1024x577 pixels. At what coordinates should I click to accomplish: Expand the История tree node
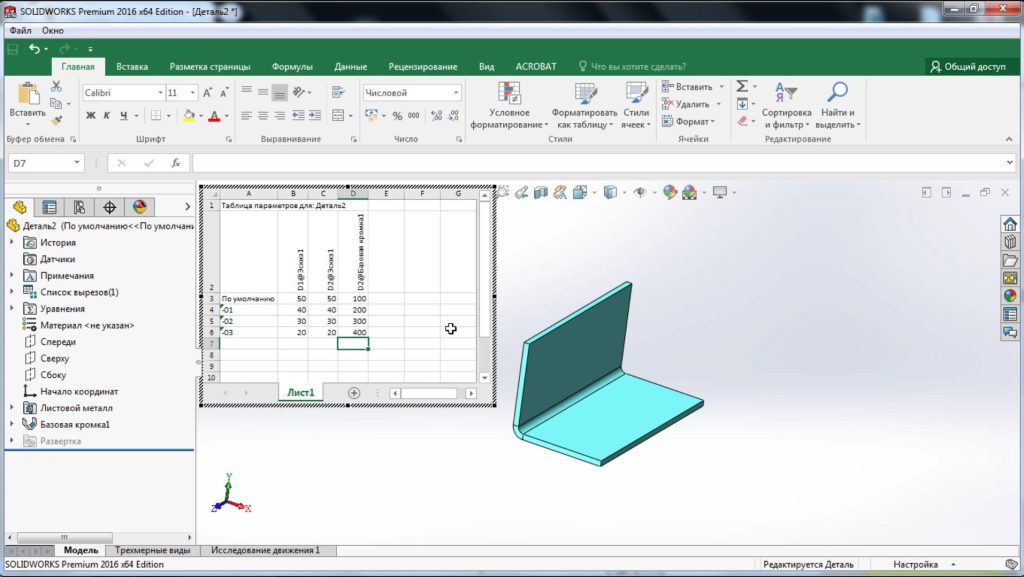click(12, 242)
